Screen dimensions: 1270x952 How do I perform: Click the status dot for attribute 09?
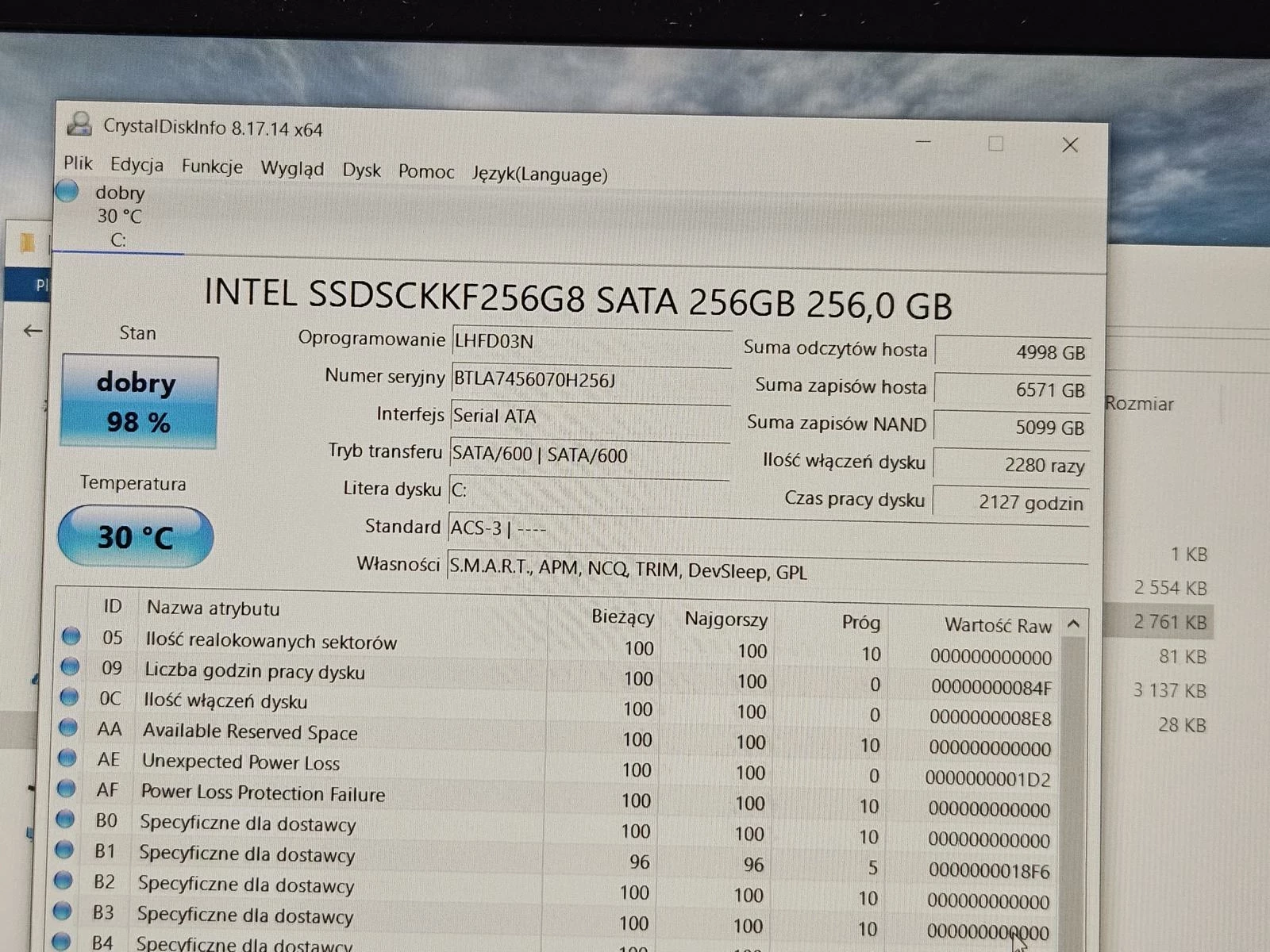click(71, 666)
